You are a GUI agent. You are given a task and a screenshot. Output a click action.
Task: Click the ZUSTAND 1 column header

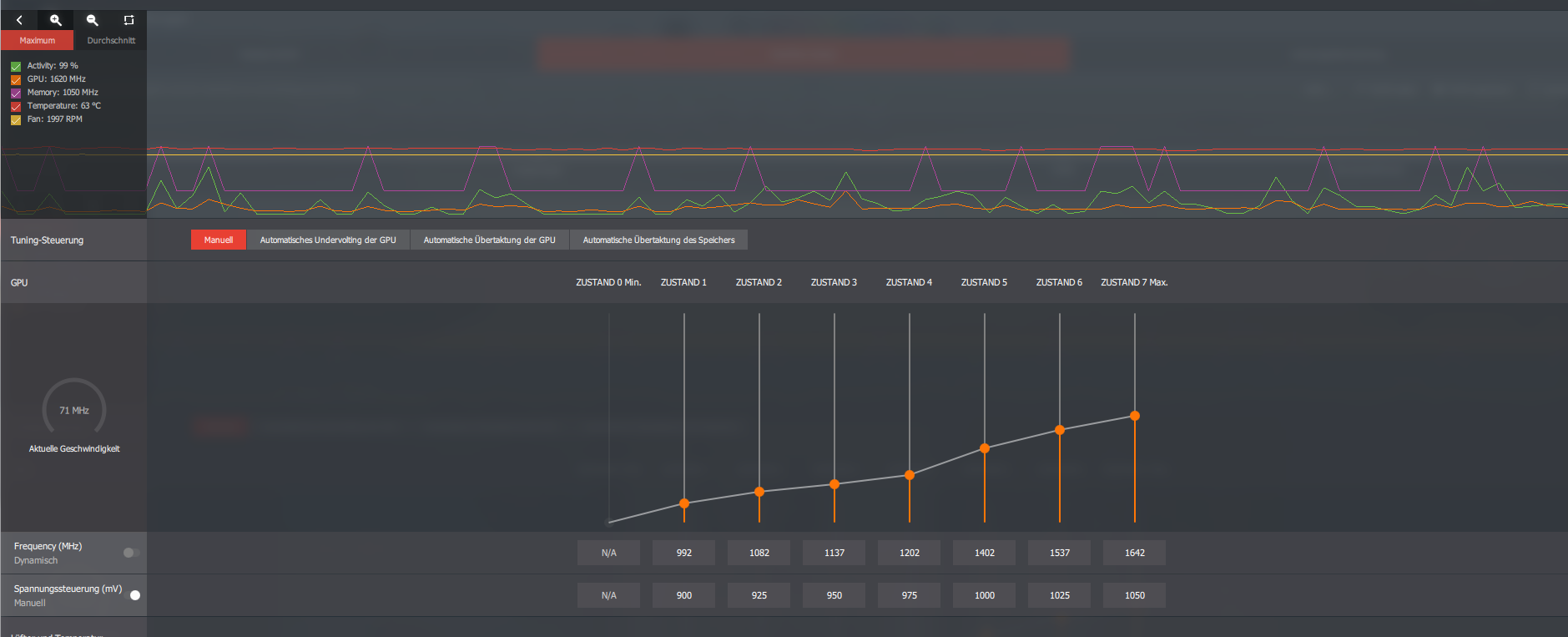pos(683,282)
